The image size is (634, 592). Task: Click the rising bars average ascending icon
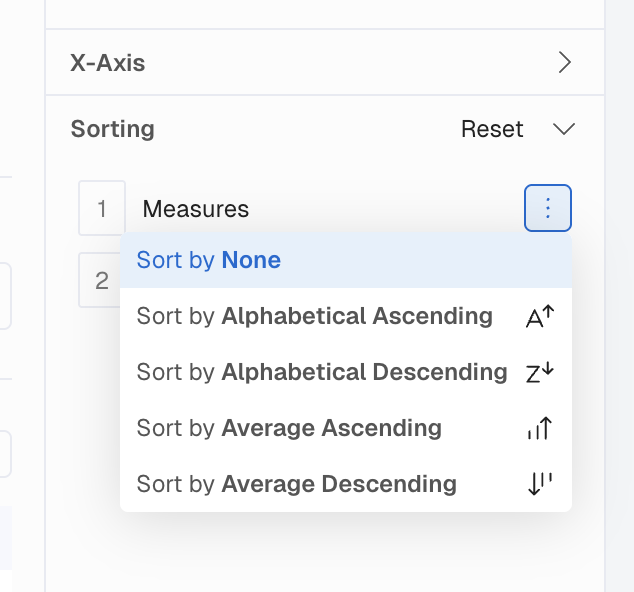pyautogui.click(x=540, y=428)
